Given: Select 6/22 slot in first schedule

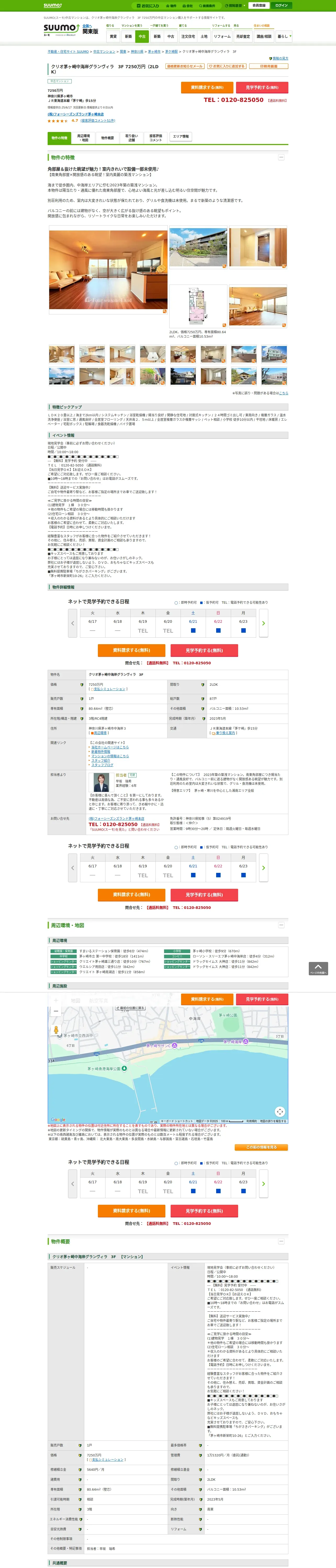Looking at the screenshot, I should point(218,631).
